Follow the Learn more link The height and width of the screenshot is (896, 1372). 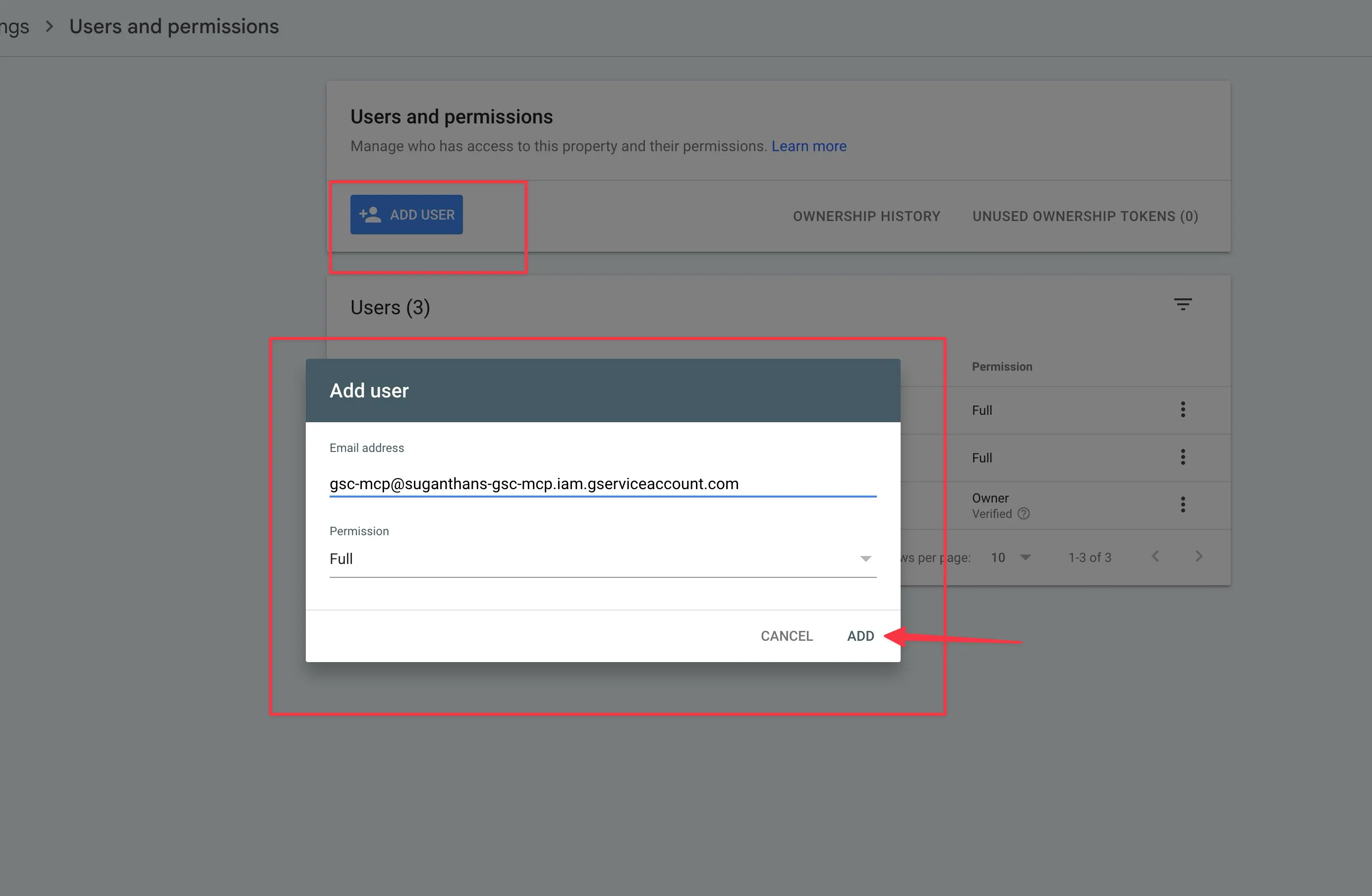pyautogui.click(x=808, y=146)
